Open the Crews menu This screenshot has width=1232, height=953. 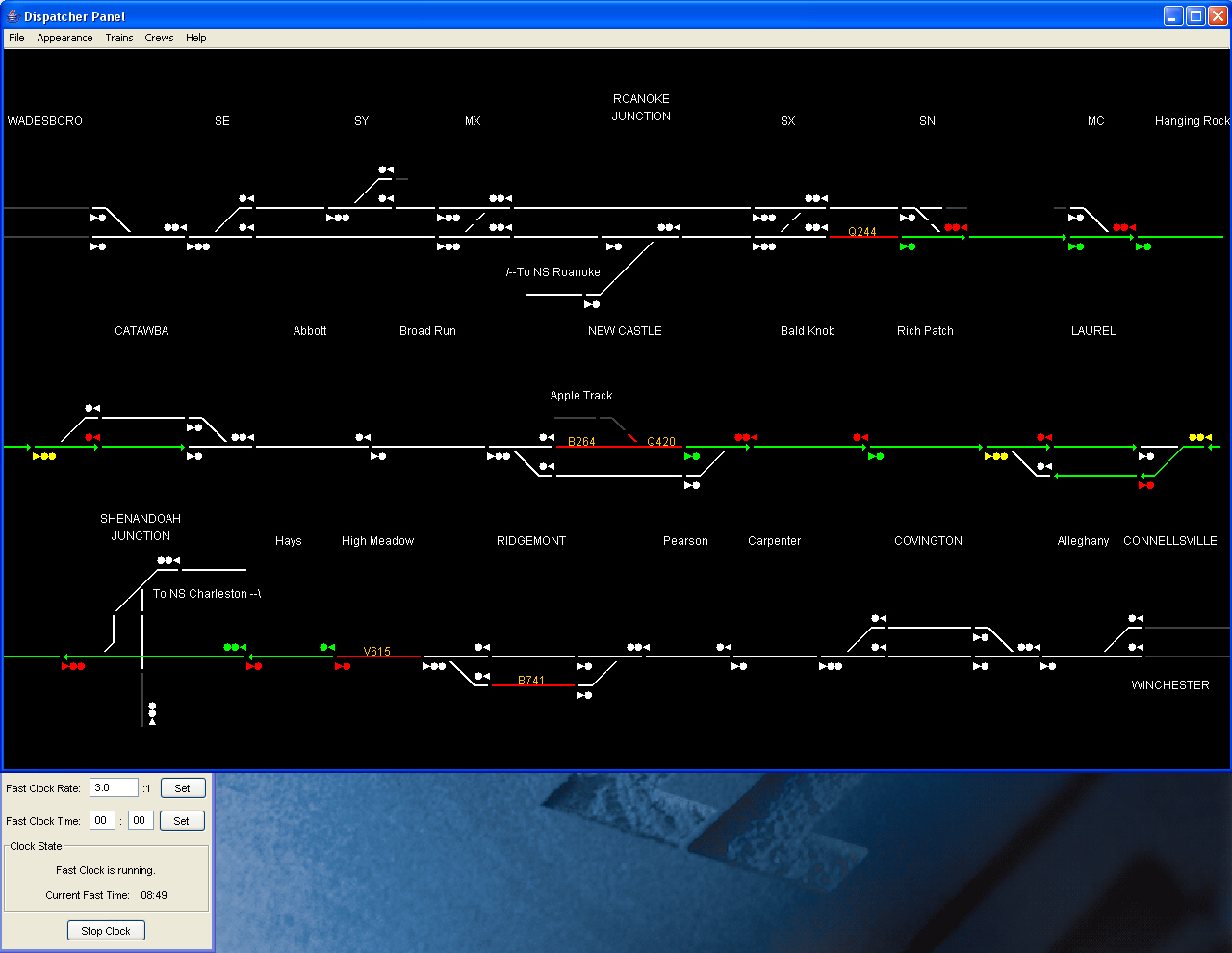[x=159, y=38]
